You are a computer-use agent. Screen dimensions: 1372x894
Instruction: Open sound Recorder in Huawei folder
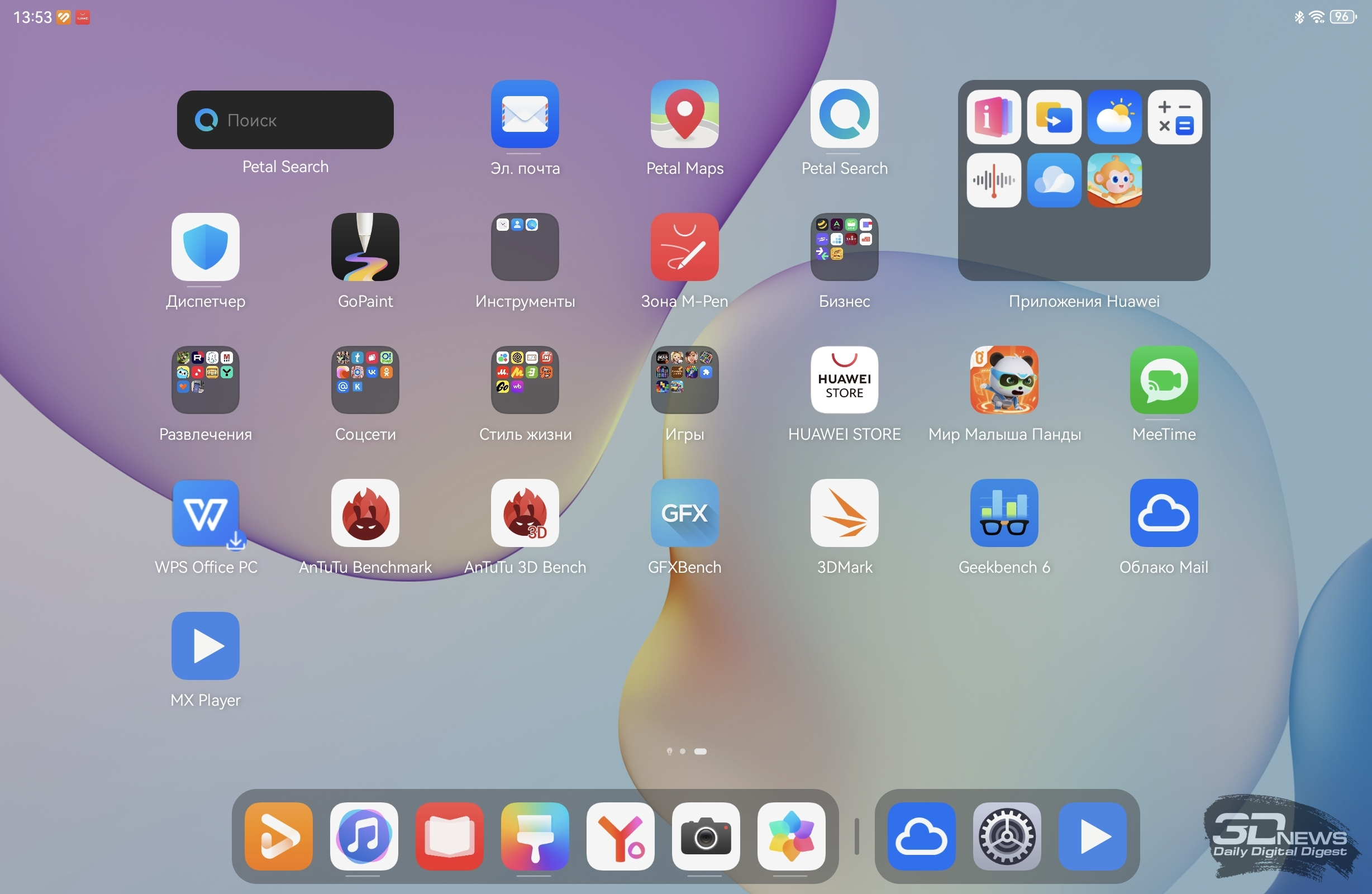point(993,180)
